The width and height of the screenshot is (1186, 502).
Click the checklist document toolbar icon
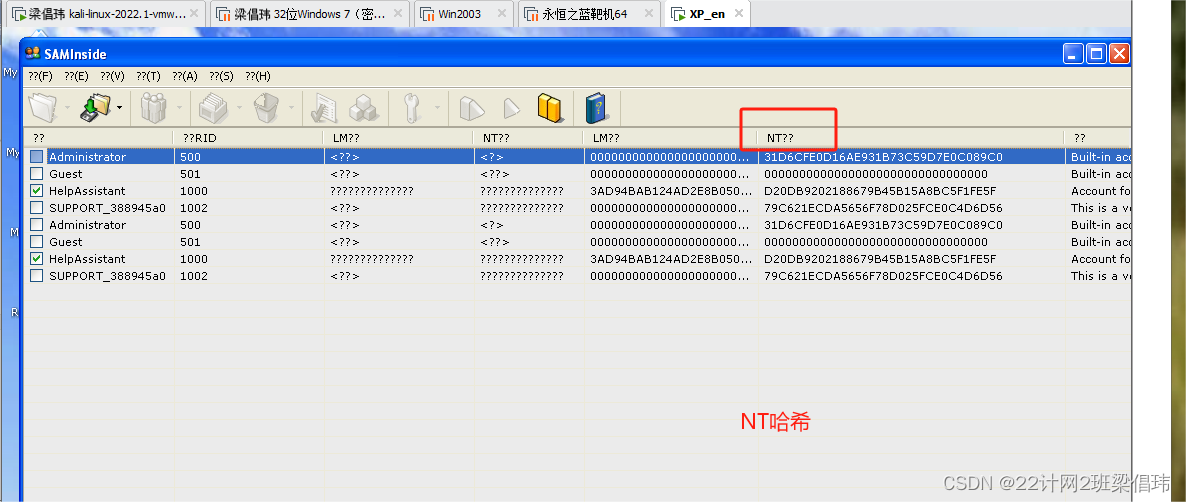(324, 108)
